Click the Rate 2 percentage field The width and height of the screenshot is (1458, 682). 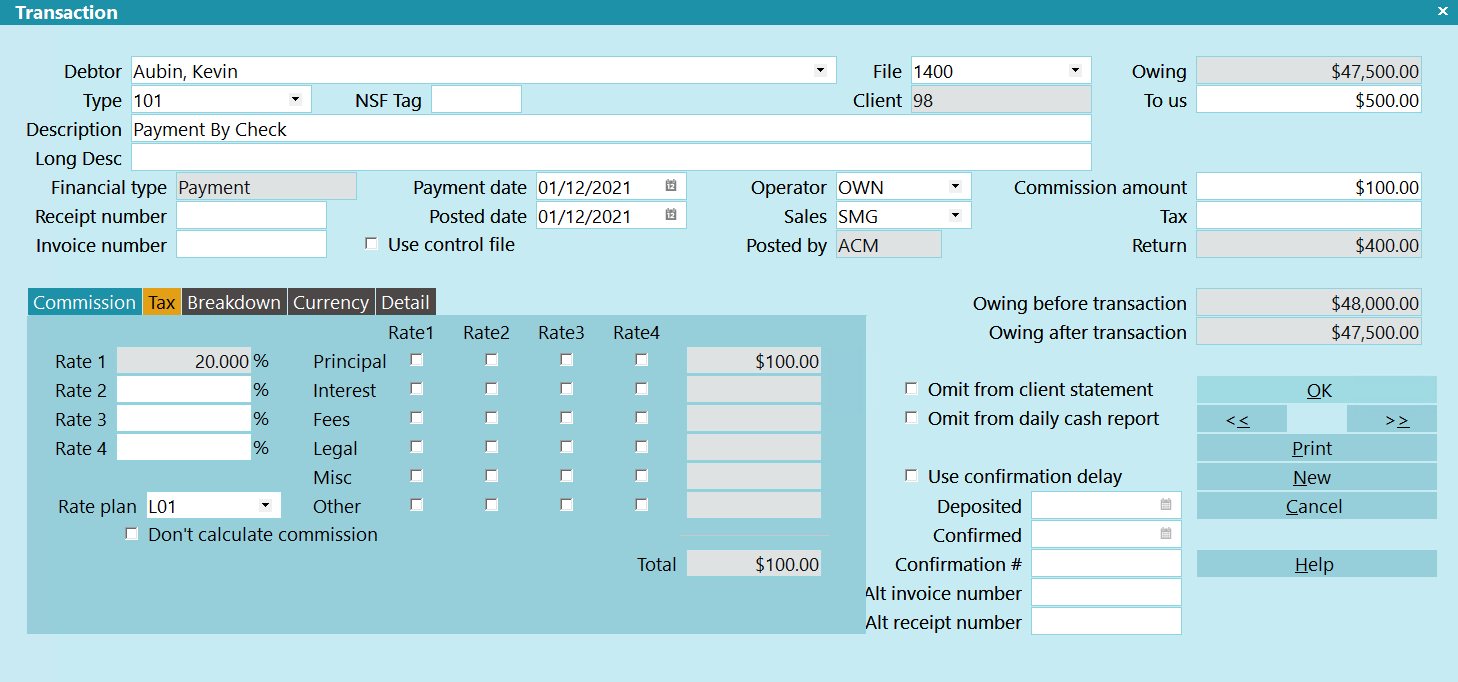click(x=184, y=389)
